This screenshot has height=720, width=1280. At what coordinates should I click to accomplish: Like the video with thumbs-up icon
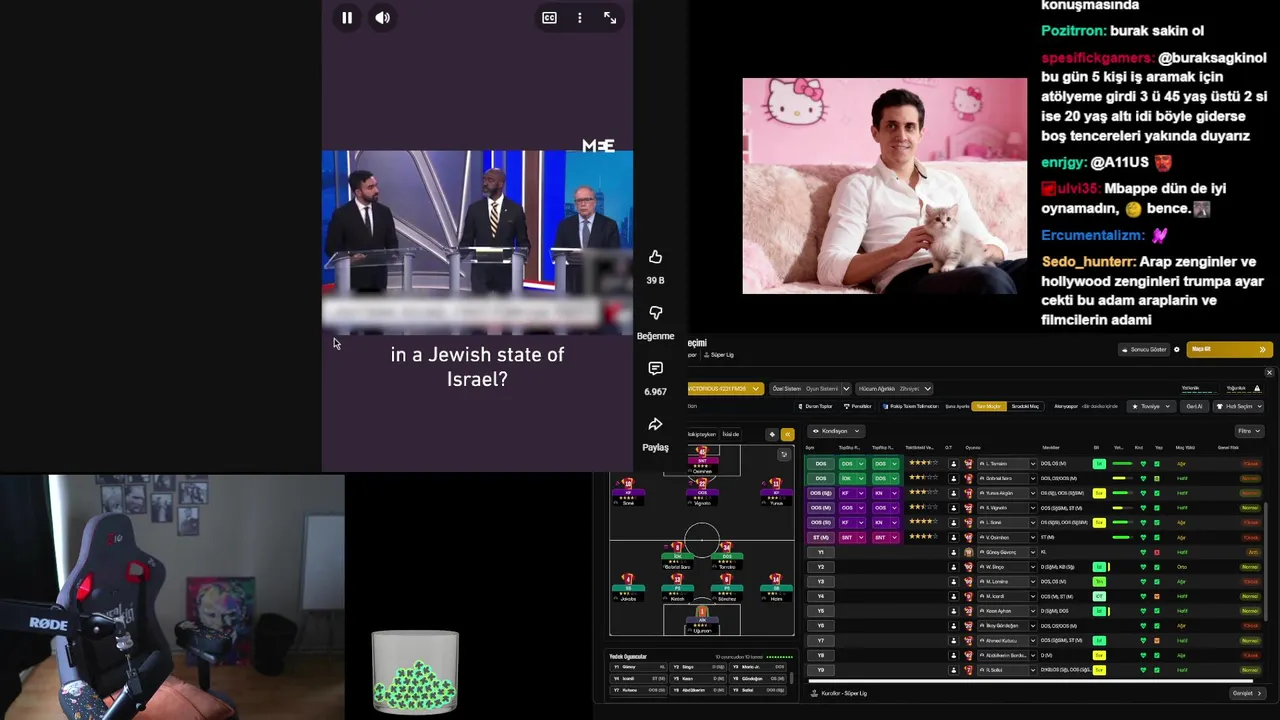point(655,257)
